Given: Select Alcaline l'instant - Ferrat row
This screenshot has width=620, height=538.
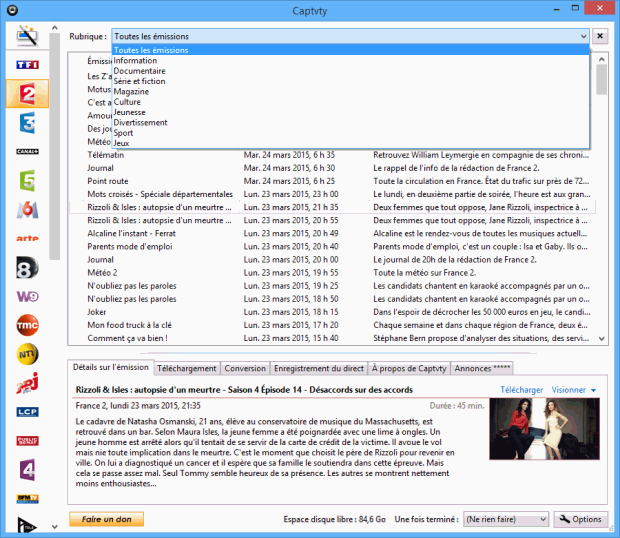Looking at the screenshot, I should (x=332, y=233).
